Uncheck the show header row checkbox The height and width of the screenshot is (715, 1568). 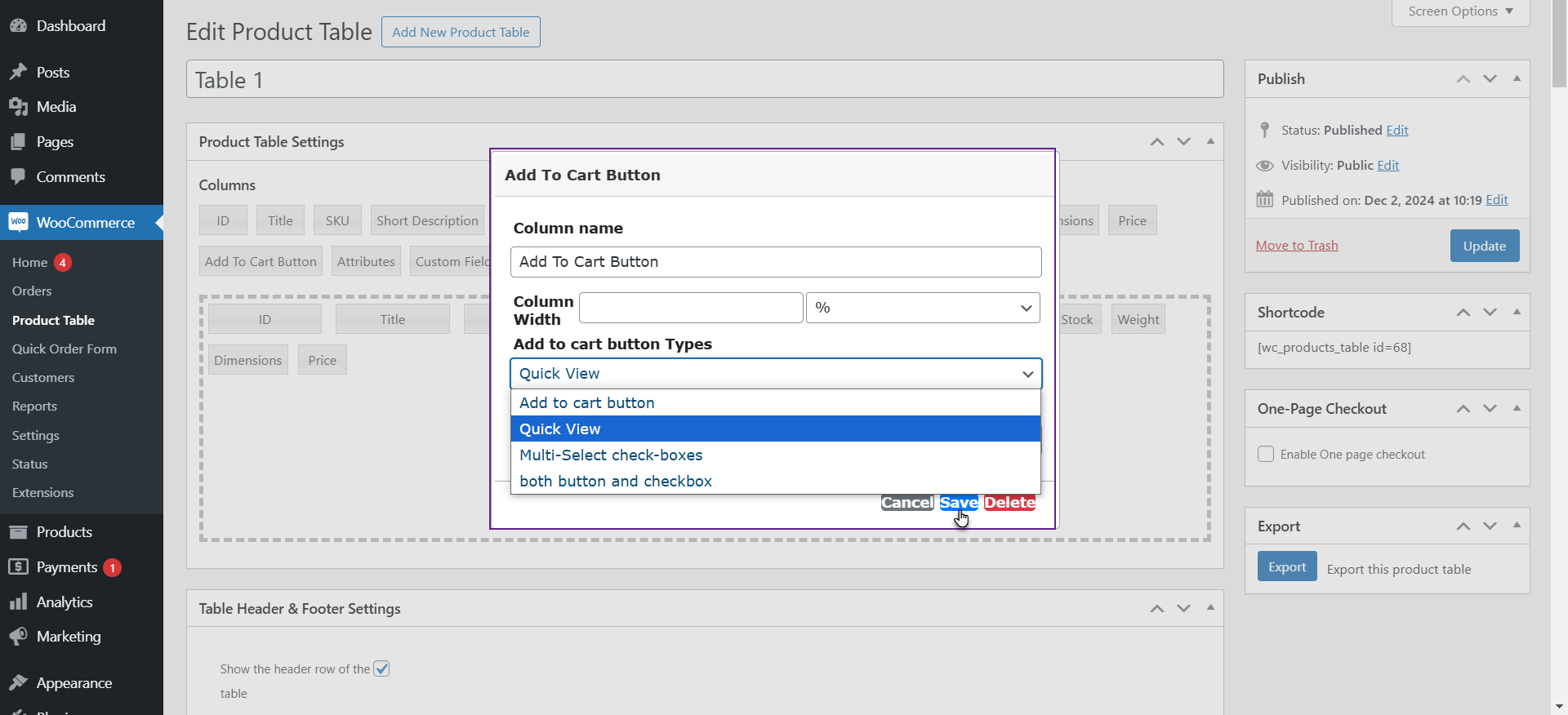(x=381, y=669)
